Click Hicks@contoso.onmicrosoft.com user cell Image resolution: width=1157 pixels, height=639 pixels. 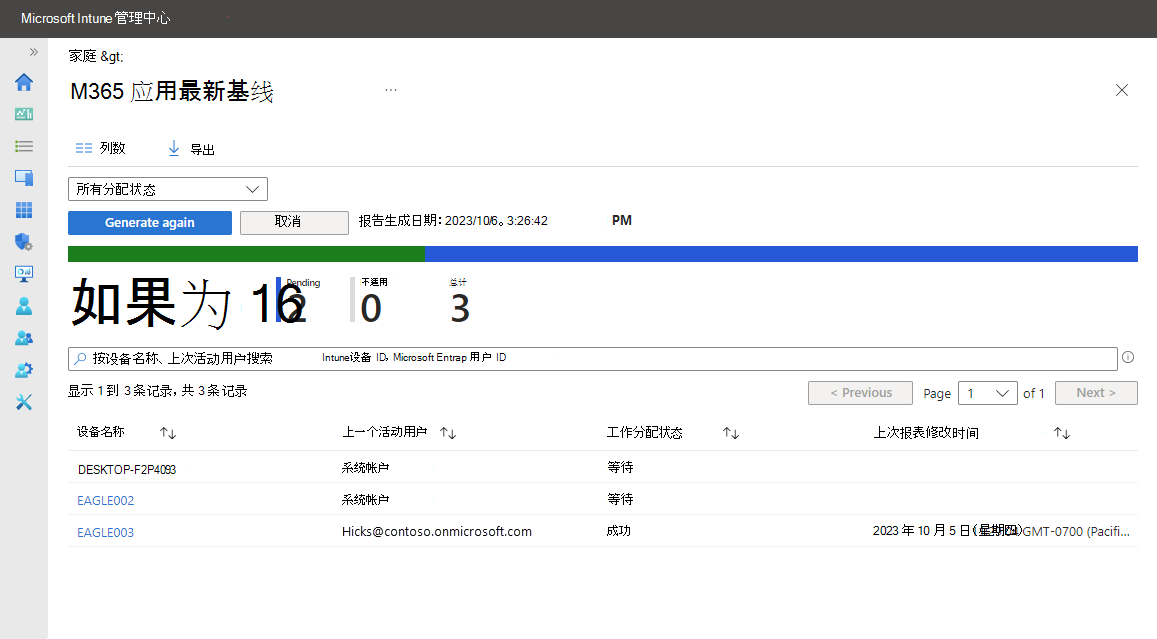click(437, 531)
